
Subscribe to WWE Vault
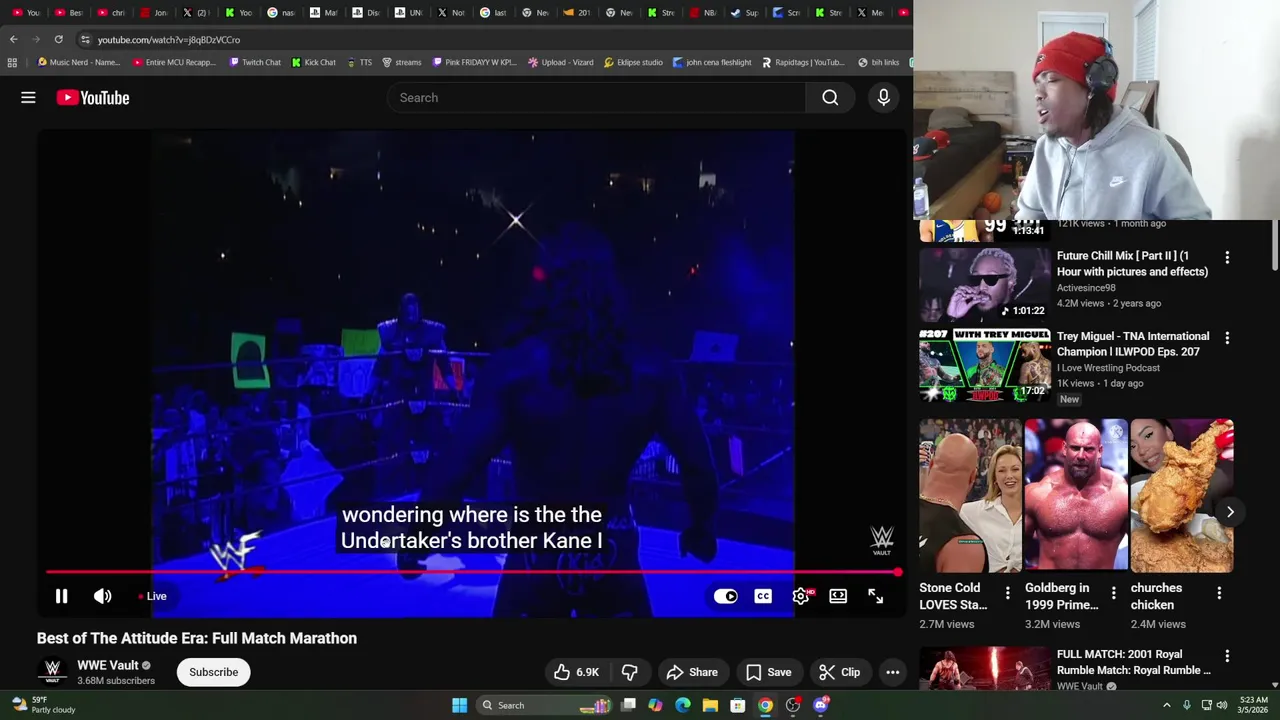click(x=213, y=672)
